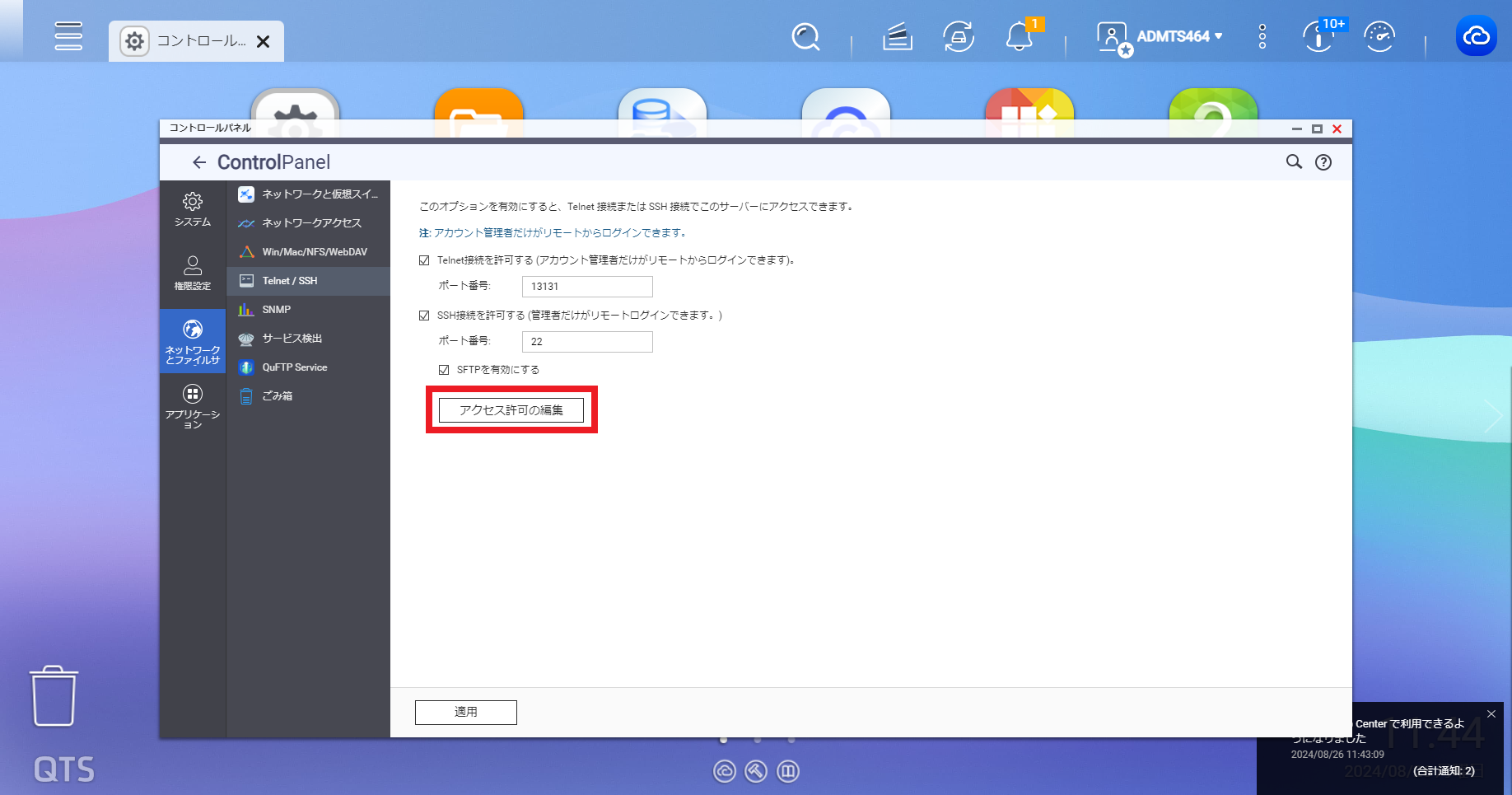Open the desktop search magnifier icon
The width and height of the screenshot is (1512, 795).
(805, 36)
